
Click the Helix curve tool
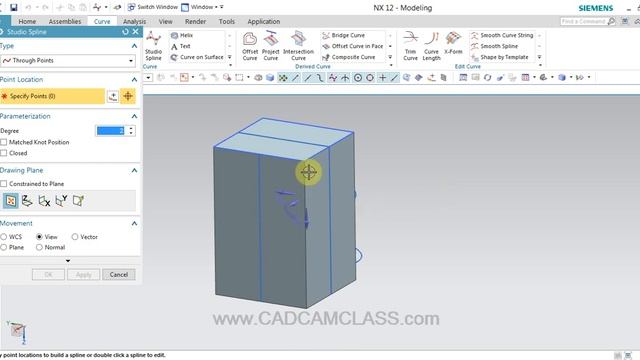182,36
